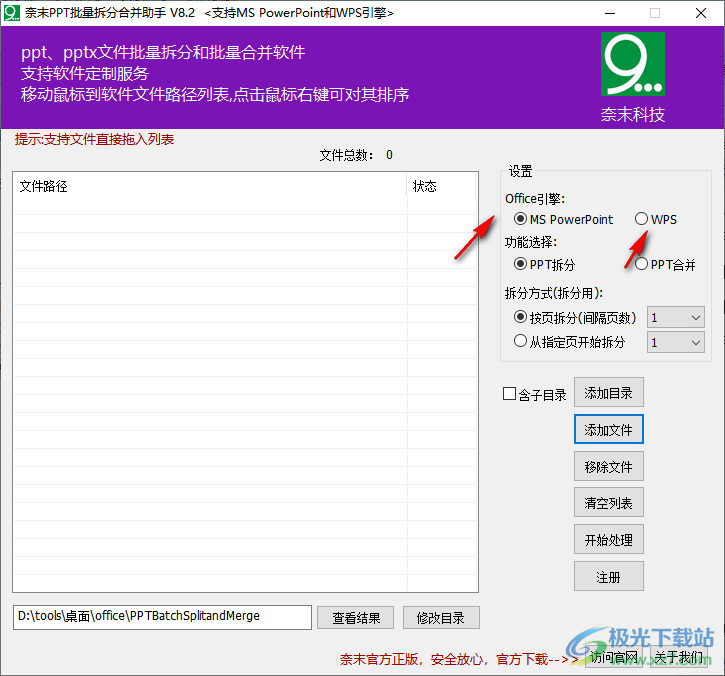Close the application window
This screenshot has width=725, height=676.
coord(701,13)
